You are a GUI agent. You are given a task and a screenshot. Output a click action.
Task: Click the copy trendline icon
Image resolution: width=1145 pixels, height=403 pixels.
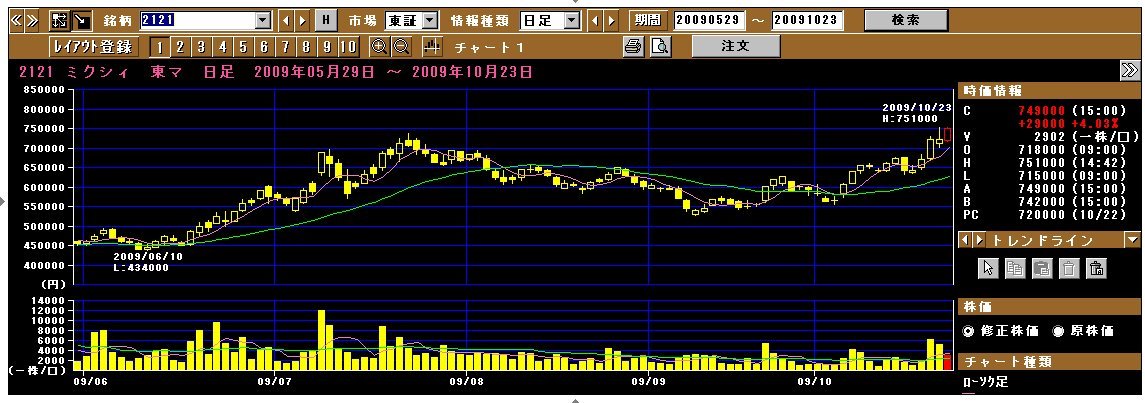1015,268
